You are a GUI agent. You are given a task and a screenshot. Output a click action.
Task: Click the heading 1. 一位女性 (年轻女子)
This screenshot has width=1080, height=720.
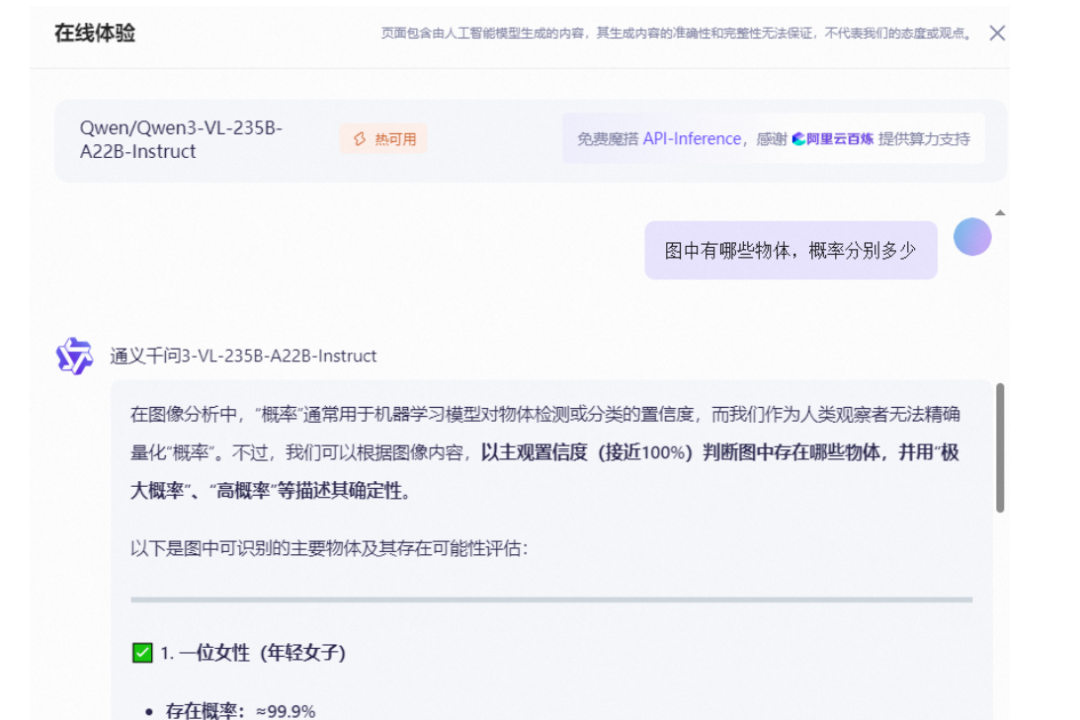pyautogui.click(x=253, y=652)
